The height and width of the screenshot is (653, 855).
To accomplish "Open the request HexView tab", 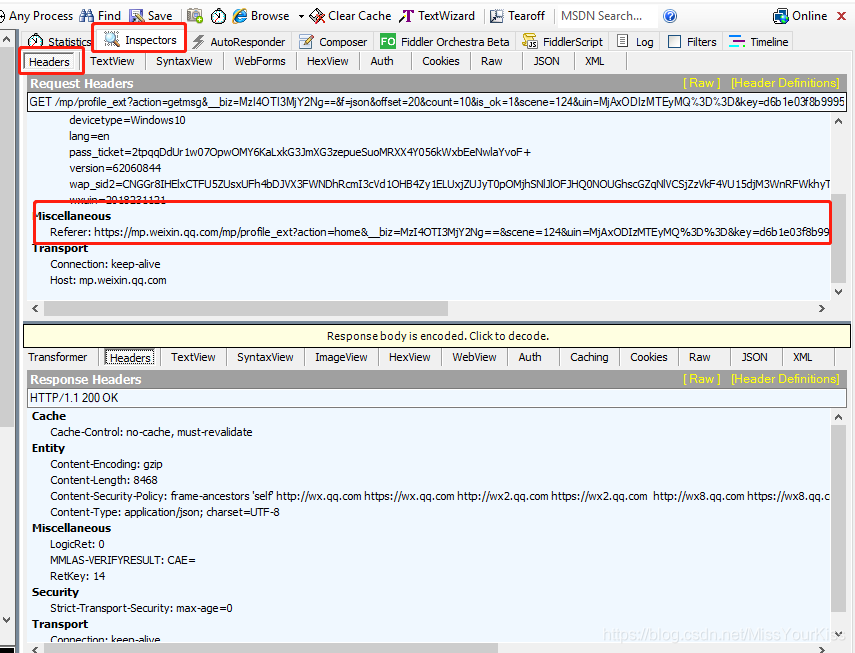I will [328, 61].
